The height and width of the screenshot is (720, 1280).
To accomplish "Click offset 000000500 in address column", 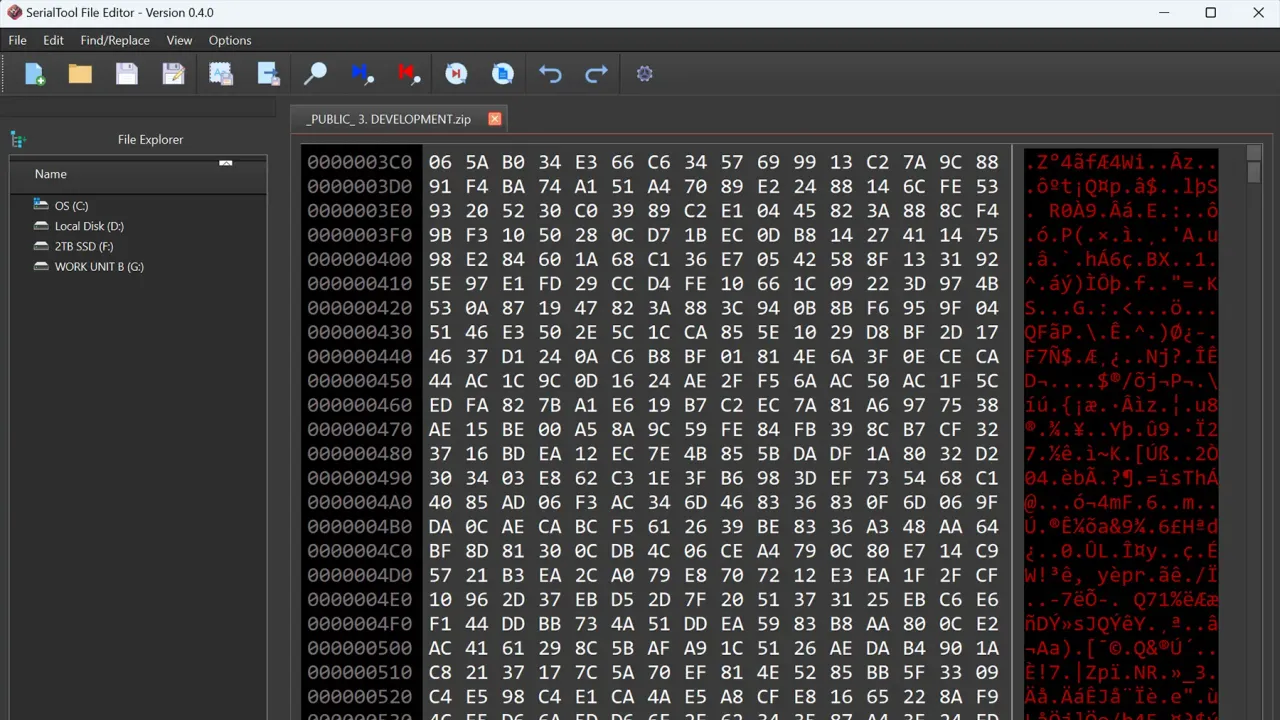I will pyautogui.click(x=360, y=648).
